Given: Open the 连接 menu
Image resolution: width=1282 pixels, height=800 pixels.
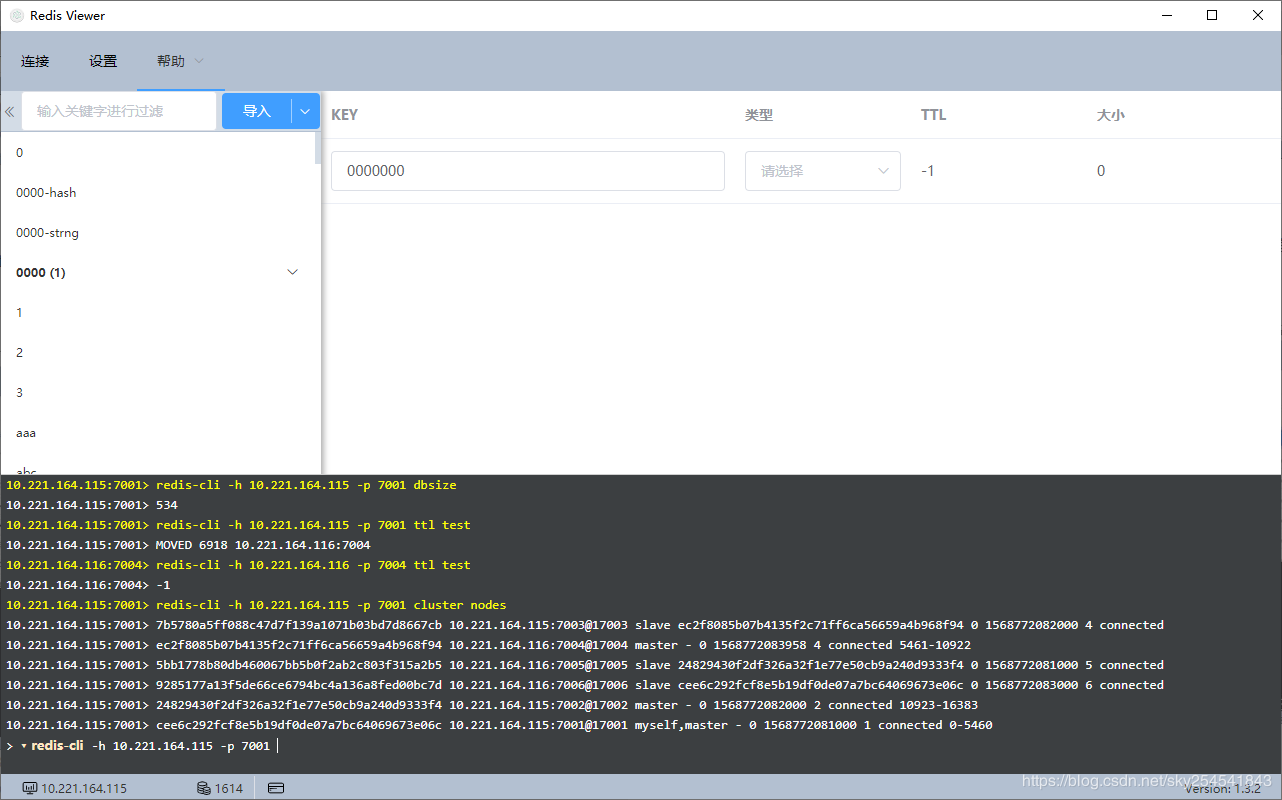Looking at the screenshot, I should tap(35, 61).
